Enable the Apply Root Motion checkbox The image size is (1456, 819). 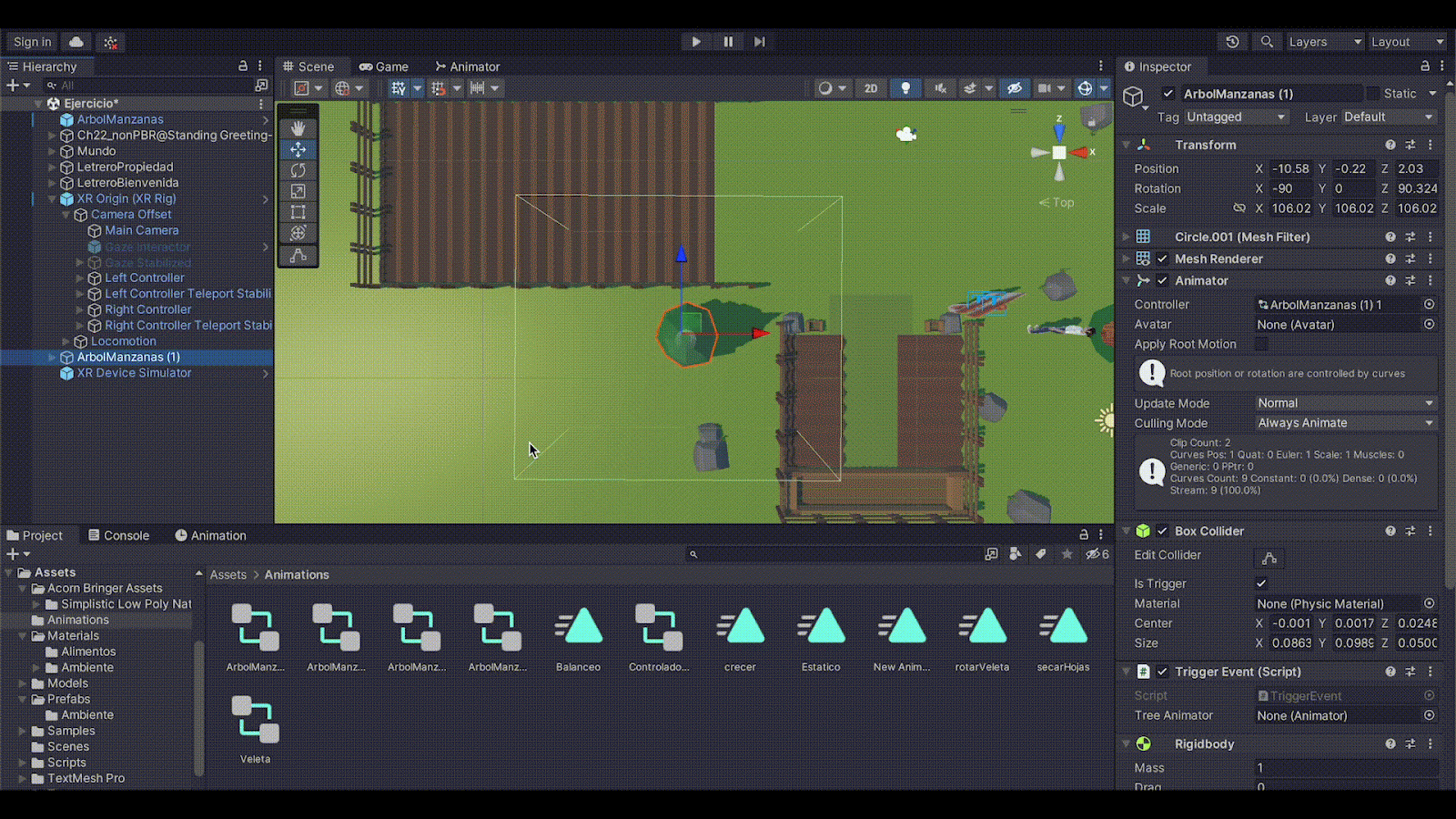tap(1261, 344)
